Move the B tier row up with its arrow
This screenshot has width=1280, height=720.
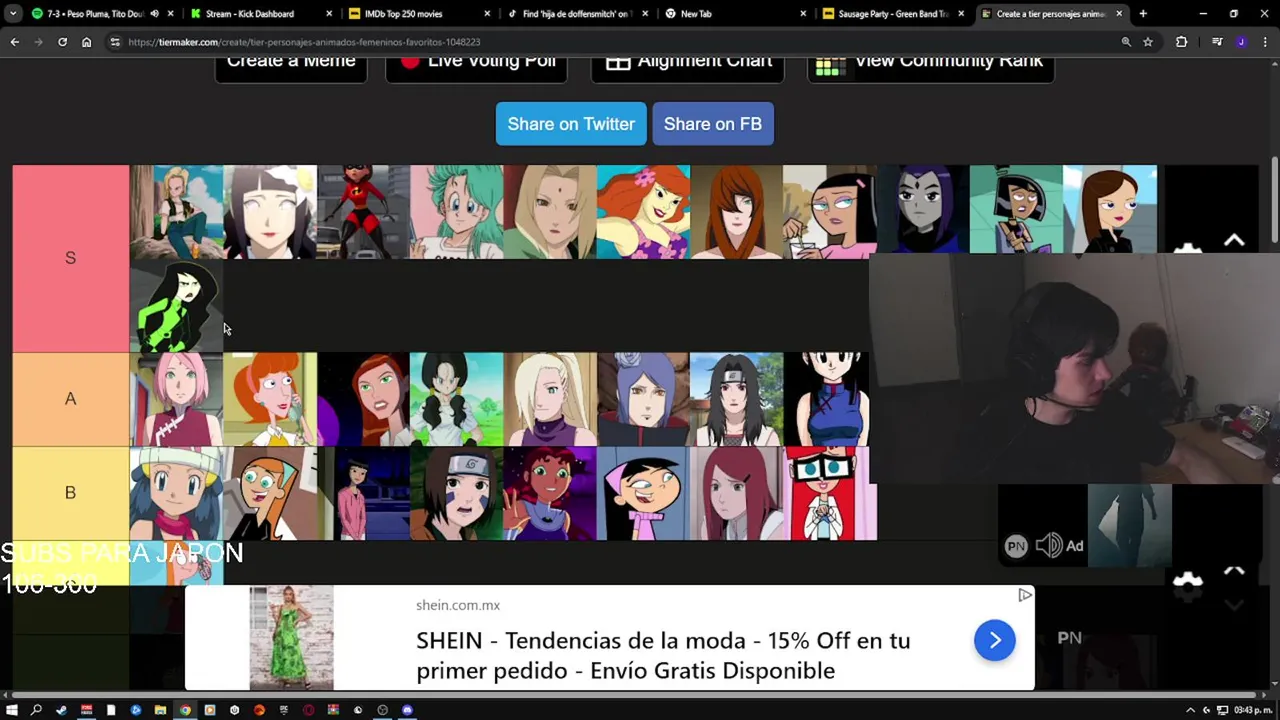tap(1234, 571)
